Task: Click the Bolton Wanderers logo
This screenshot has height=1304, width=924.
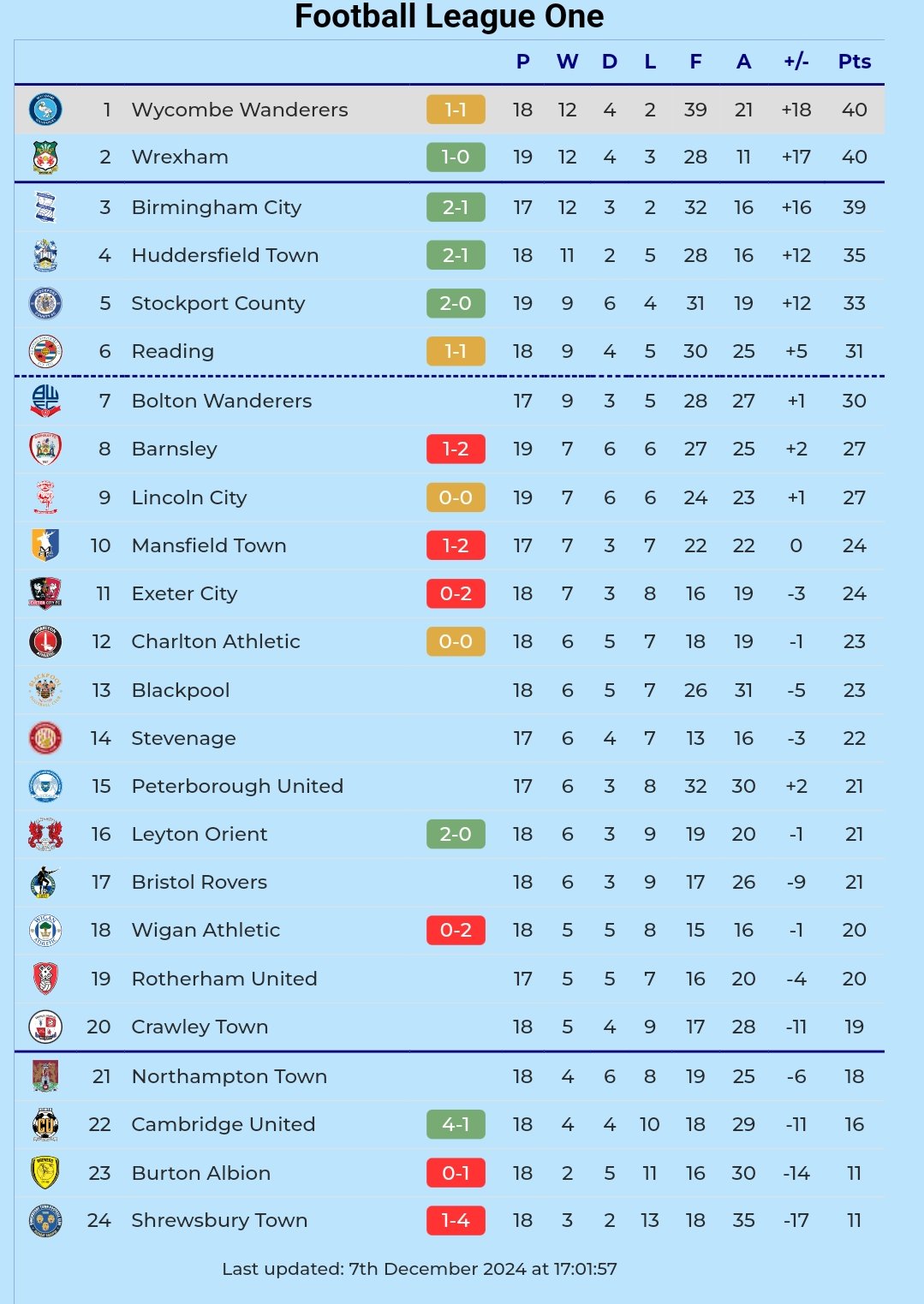Action: pyautogui.click(x=45, y=401)
